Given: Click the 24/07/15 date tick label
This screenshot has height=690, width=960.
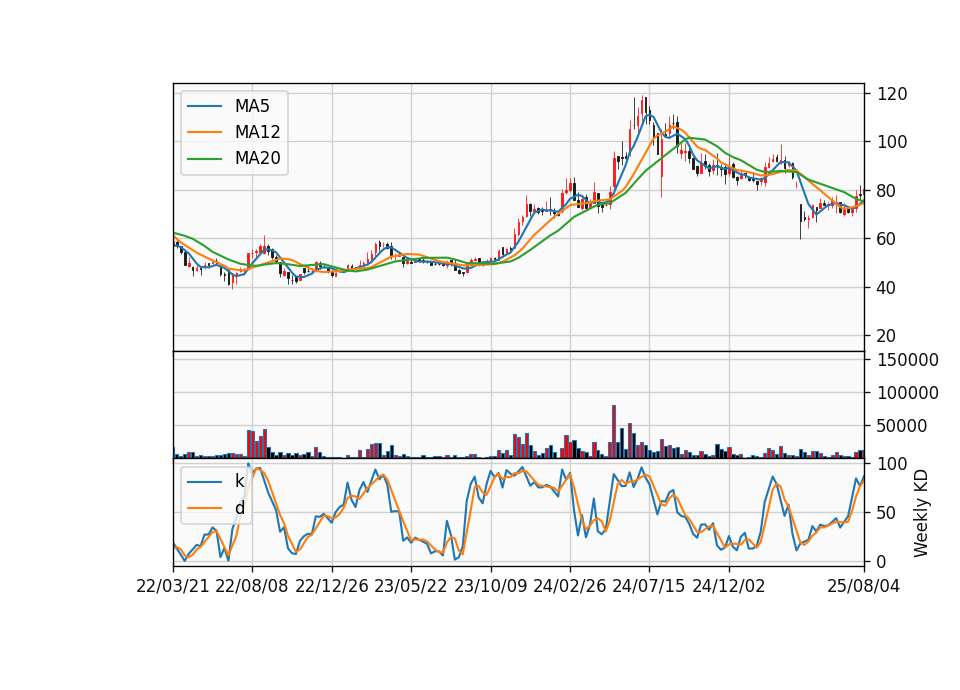Looking at the screenshot, I should (x=649, y=587).
